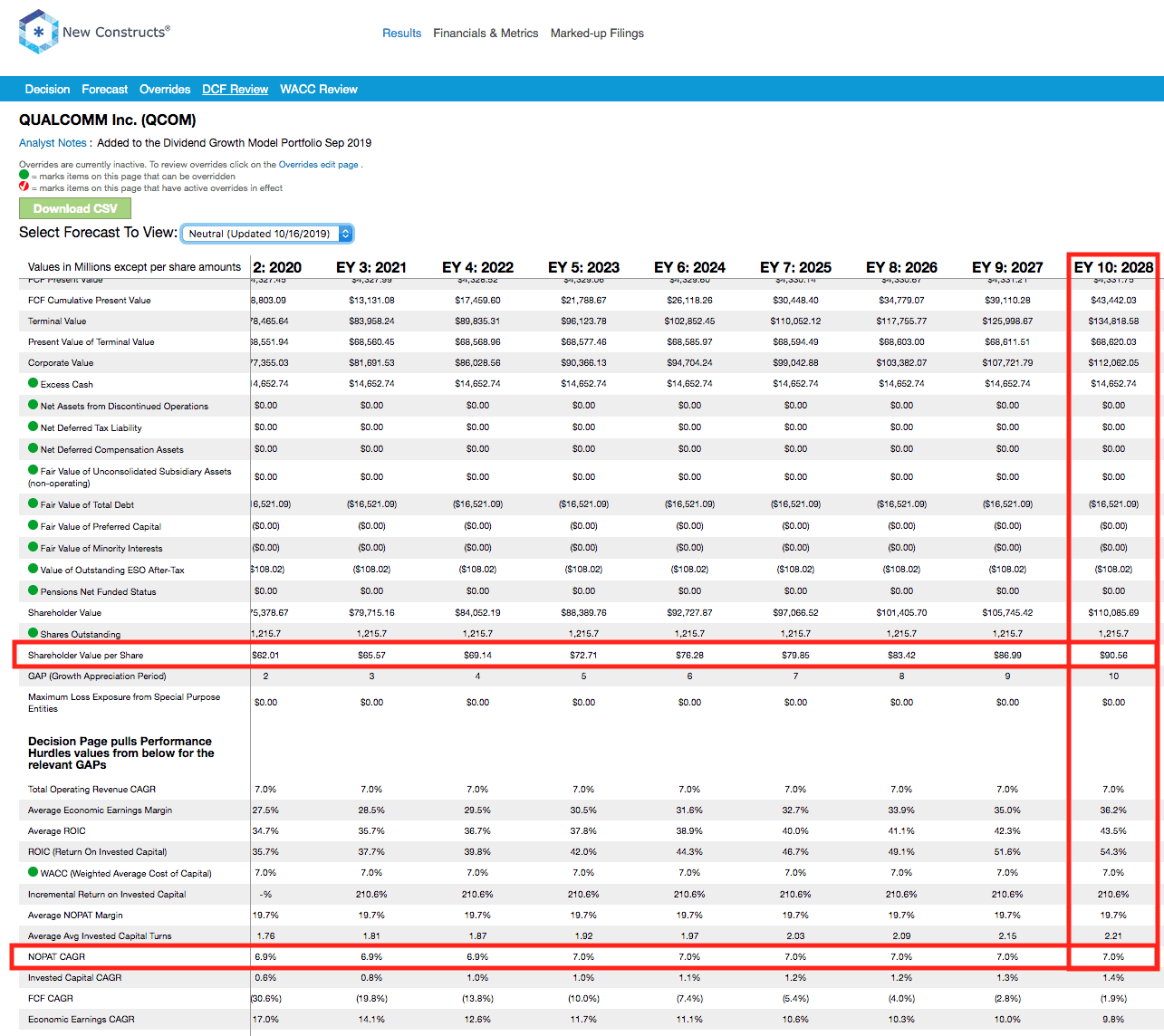Click Shareholder Value $110,085.69 cell
Image resolution: width=1164 pixels, height=1036 pixels.
(x=1113, y=612)
